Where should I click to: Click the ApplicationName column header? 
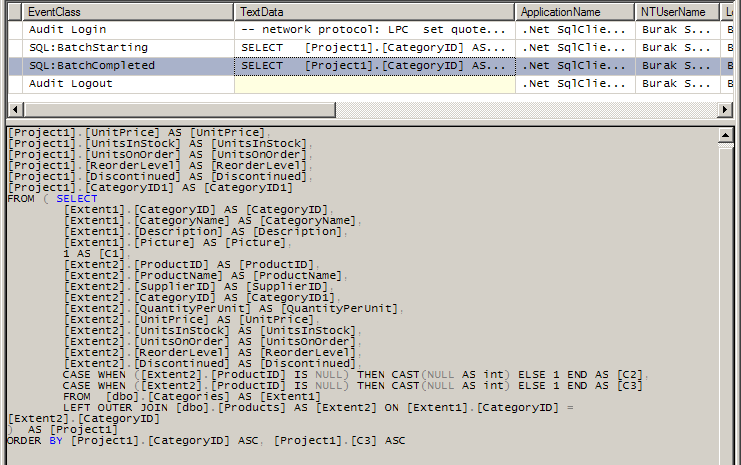[575, 12]
